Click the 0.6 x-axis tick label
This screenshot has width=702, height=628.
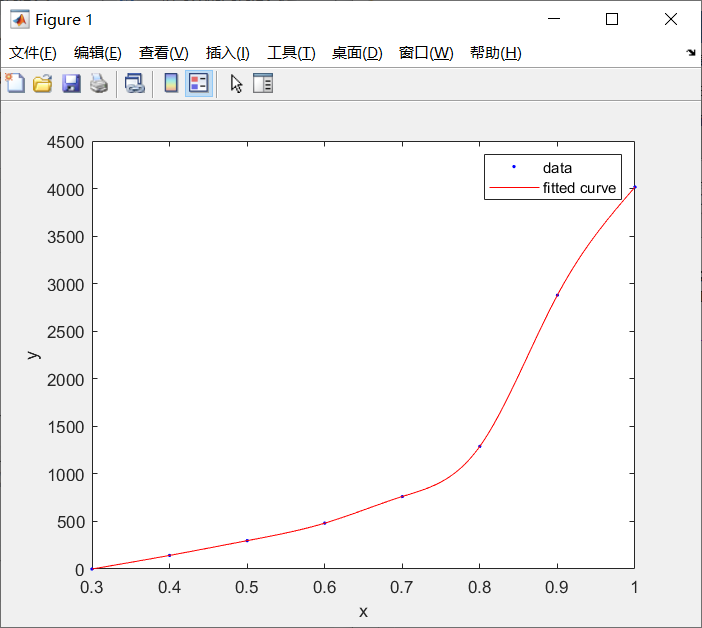click(324, 587)
